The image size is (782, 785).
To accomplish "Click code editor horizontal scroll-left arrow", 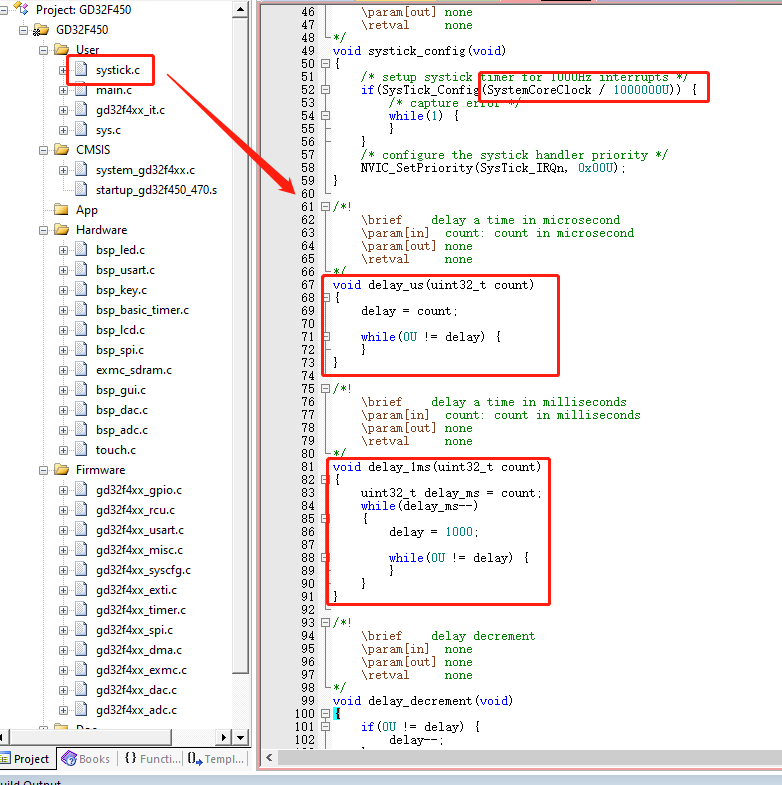I will pyautogui.click(x=269, y=757).
